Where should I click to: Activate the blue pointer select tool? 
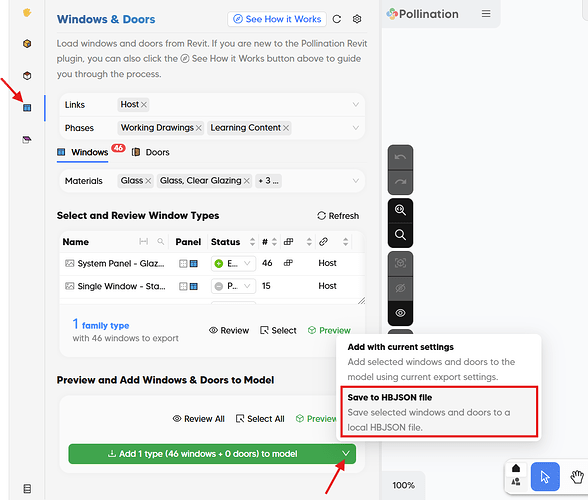[x=545, y=477]
